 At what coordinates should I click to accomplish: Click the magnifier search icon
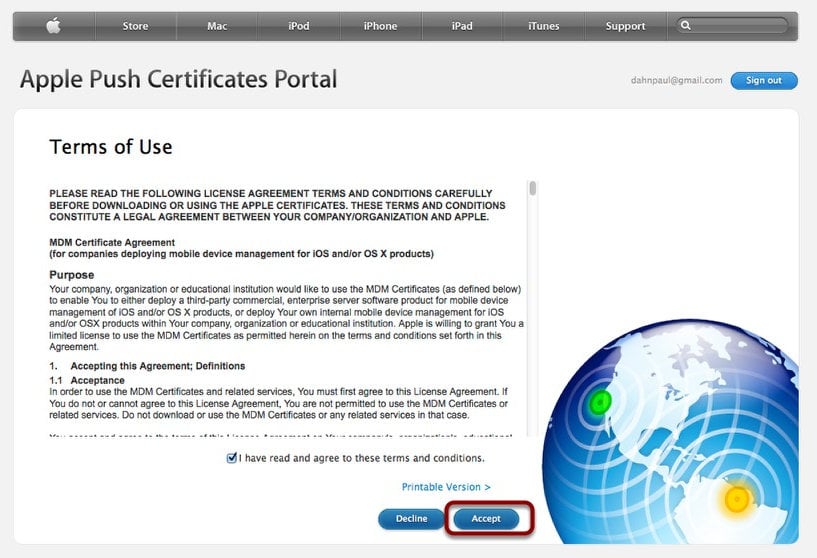pyautogui.click(x=686, y=25)
